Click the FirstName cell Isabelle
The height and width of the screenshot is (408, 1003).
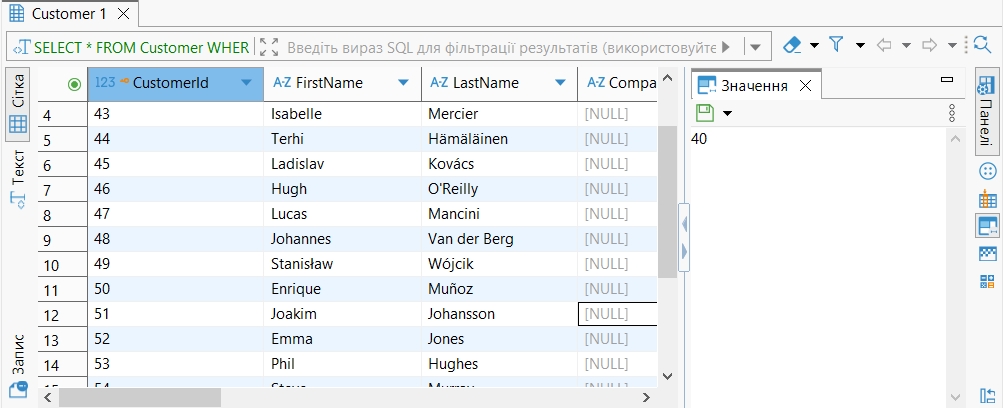342,114
